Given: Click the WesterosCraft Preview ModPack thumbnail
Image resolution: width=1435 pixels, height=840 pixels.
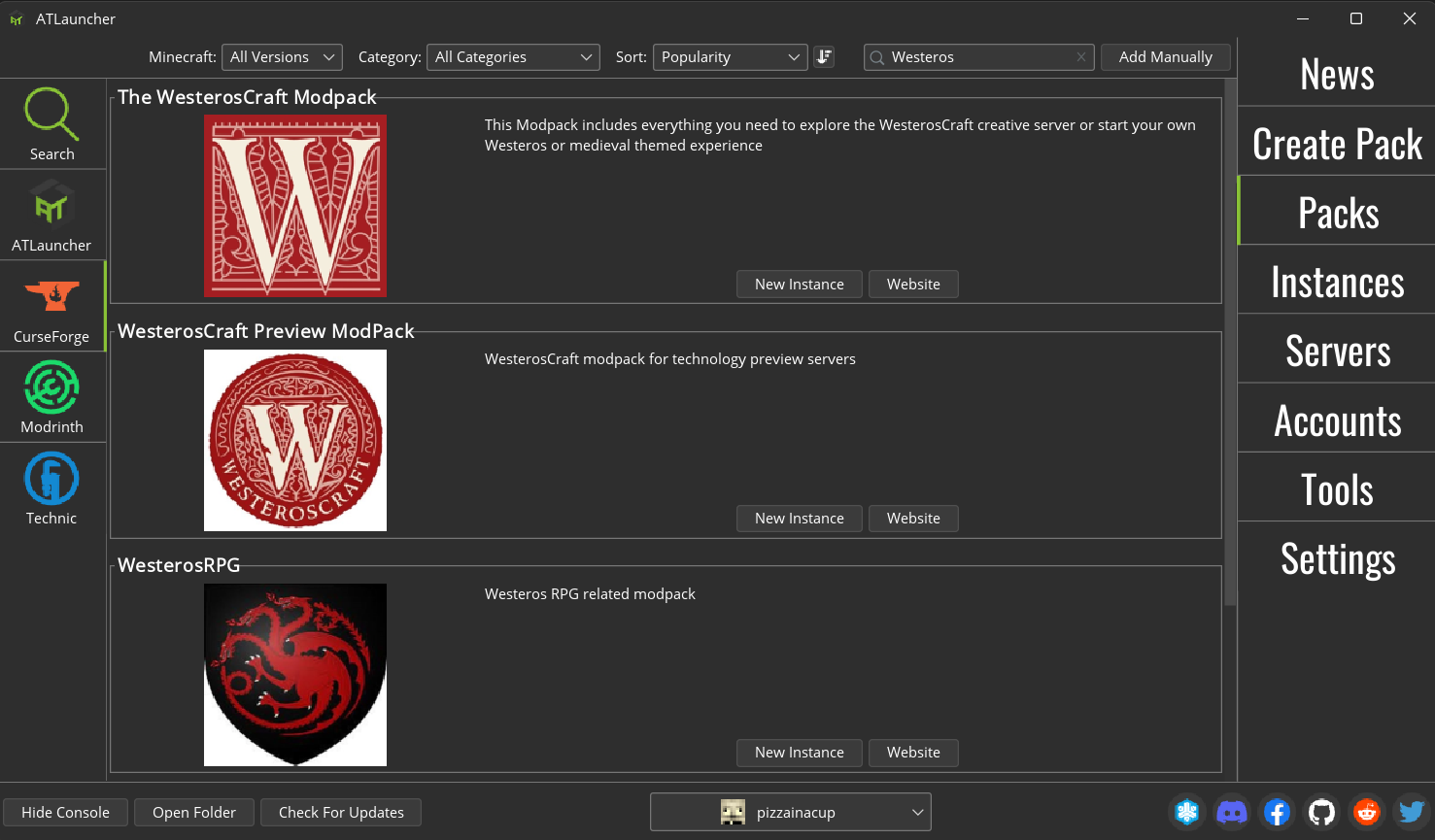Looking at the screenshot, I should coord(295,441).
